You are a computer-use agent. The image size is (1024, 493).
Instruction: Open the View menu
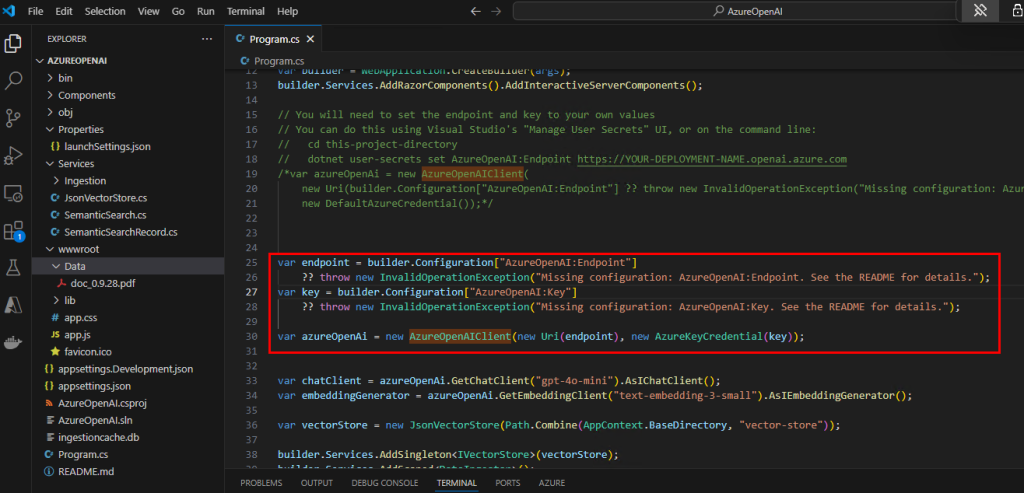148,11
